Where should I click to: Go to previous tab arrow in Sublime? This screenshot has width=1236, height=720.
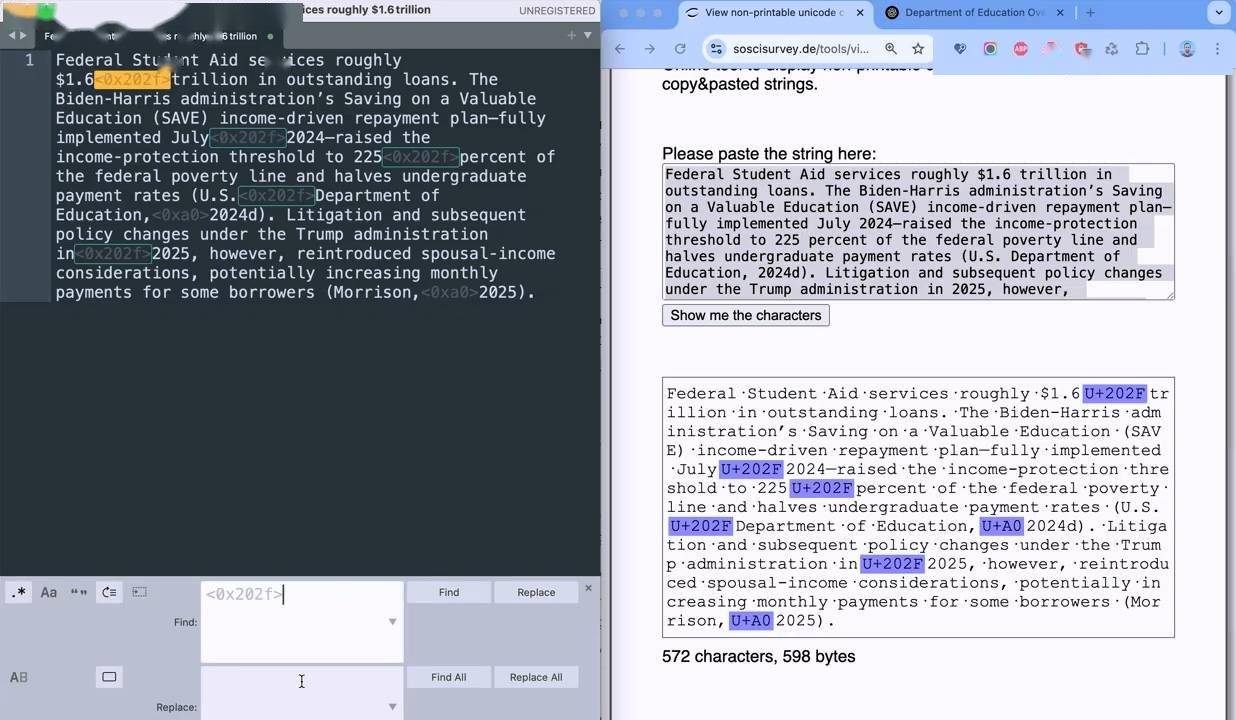point(12,36)
